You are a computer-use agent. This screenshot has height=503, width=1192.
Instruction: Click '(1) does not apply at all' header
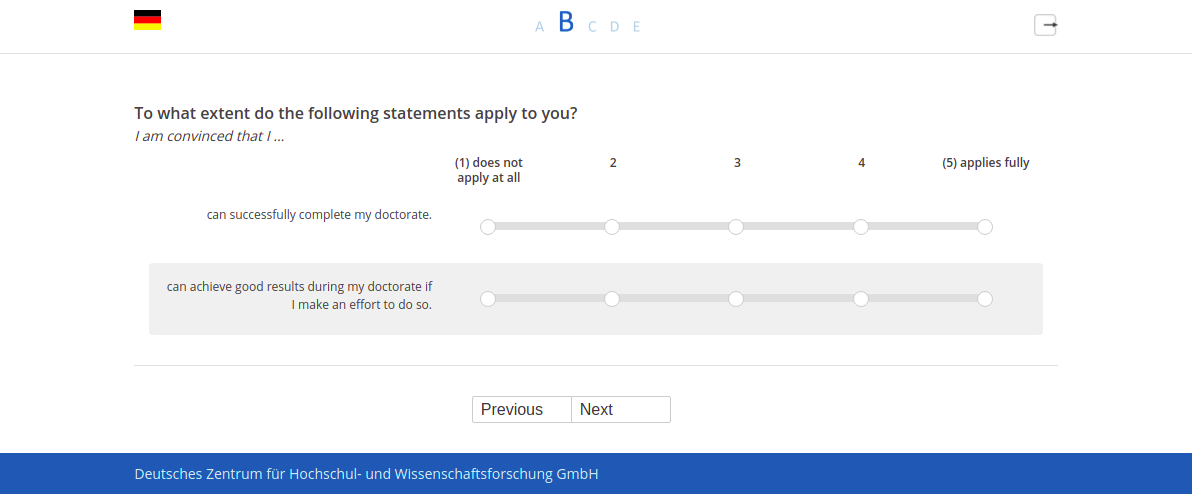(489, 170)
